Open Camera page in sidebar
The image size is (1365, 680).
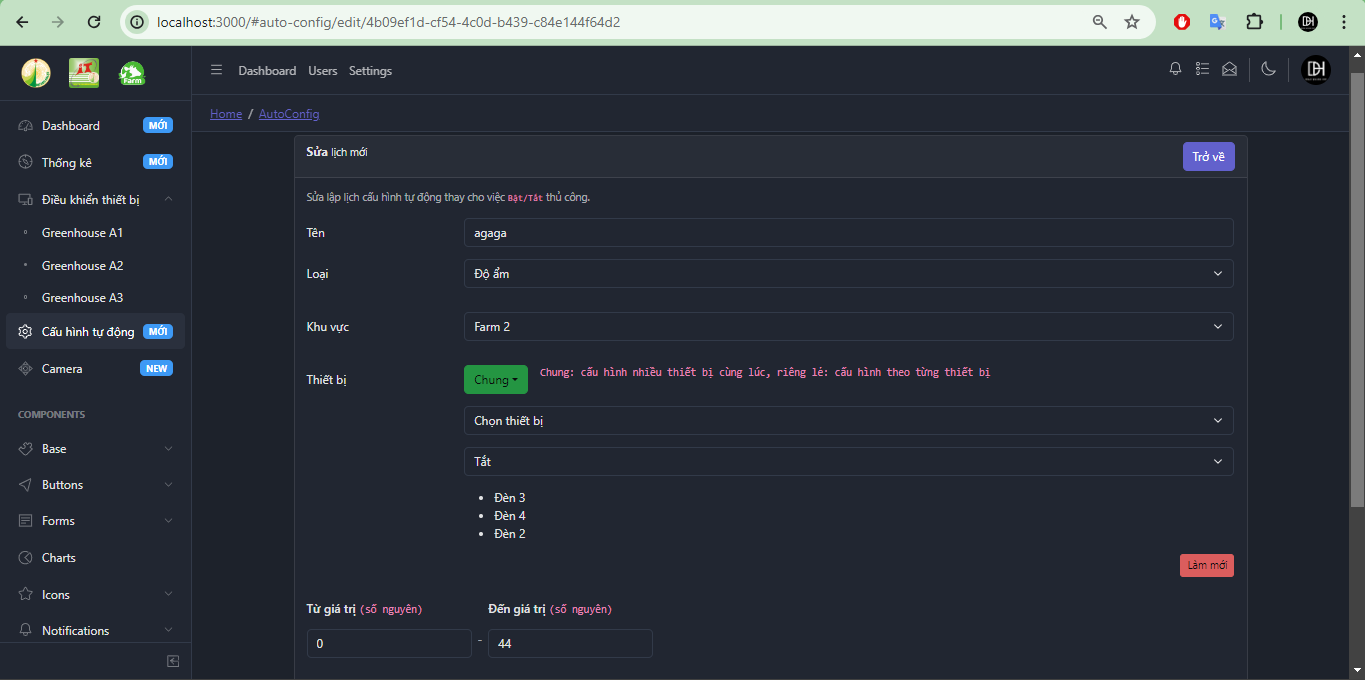(95, 368)
